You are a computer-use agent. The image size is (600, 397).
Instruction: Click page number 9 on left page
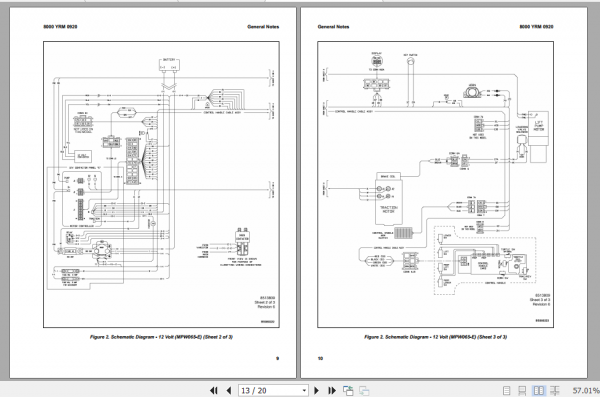(x=277, y=358)
